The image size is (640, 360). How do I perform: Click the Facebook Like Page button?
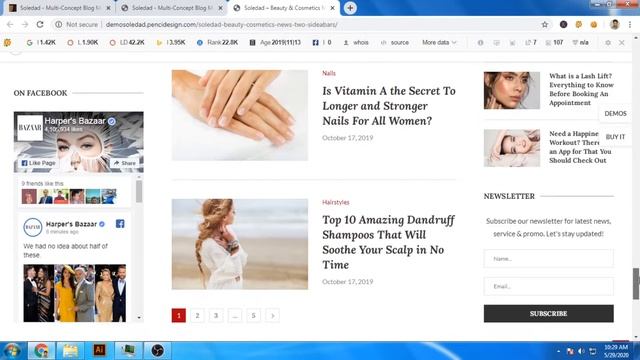tap(38, 163)
